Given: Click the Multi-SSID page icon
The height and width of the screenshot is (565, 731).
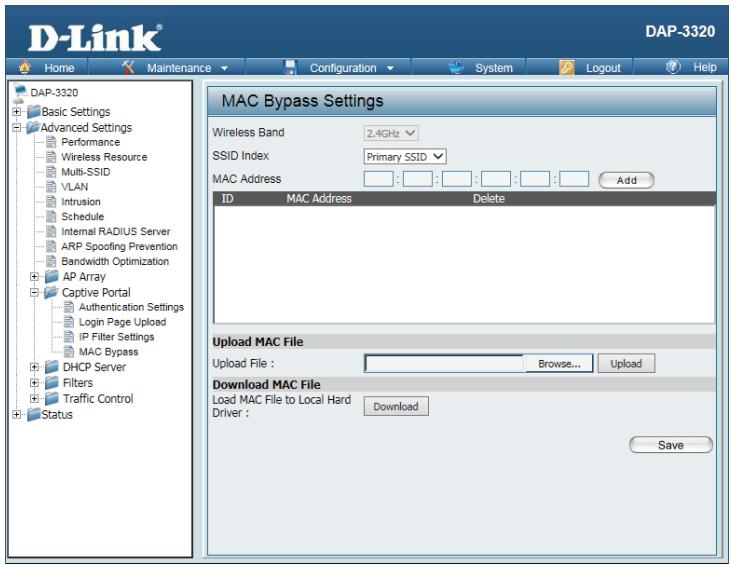Looking at the screenshot, I should (x=51, y=172).
